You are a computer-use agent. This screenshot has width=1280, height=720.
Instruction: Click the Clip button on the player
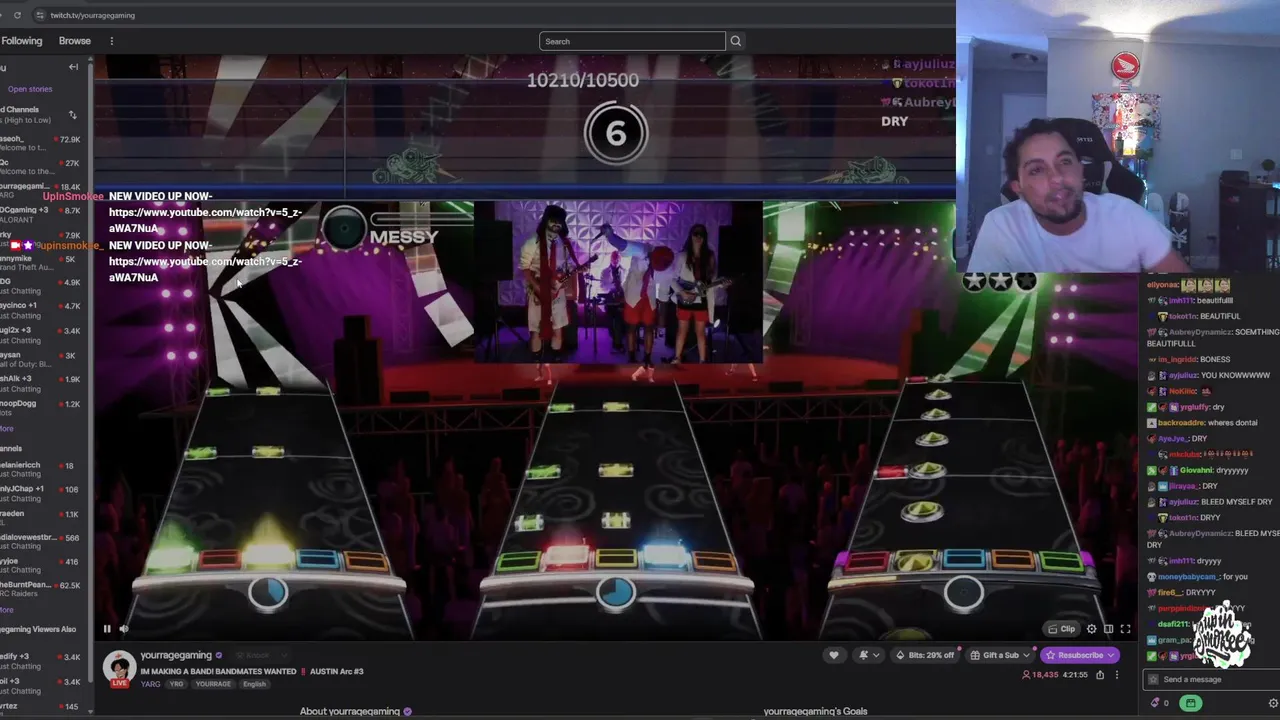(x=1062, y=629)
